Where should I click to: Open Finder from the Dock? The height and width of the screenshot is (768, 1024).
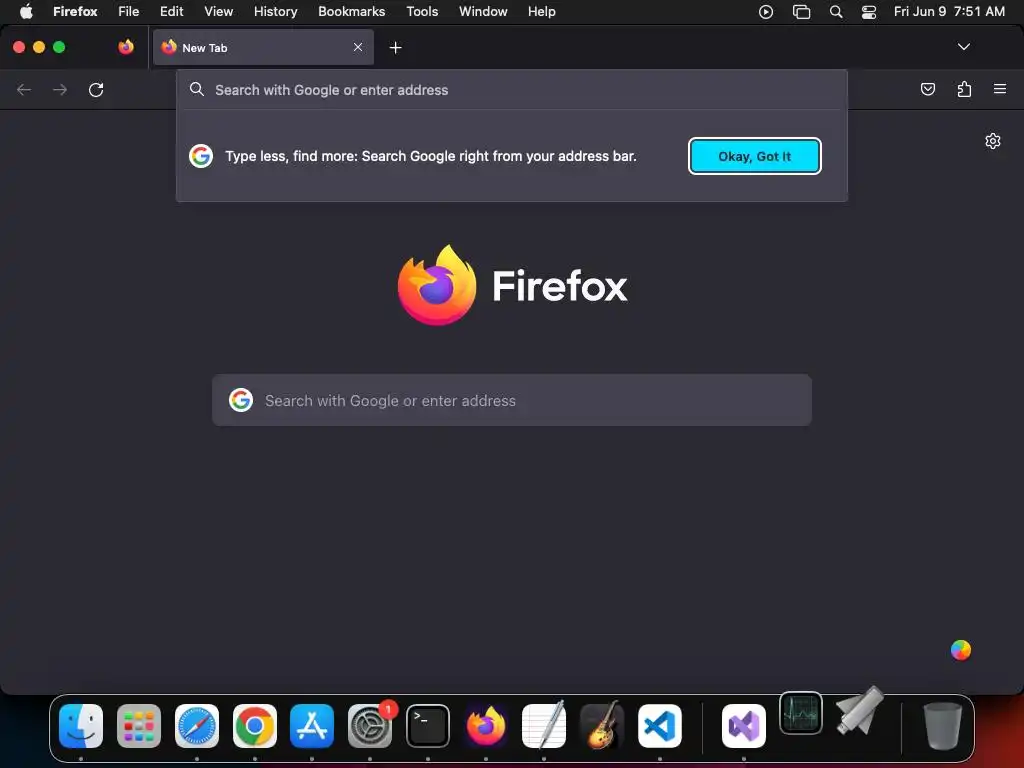pyautogui.click(x=81, y=726)
